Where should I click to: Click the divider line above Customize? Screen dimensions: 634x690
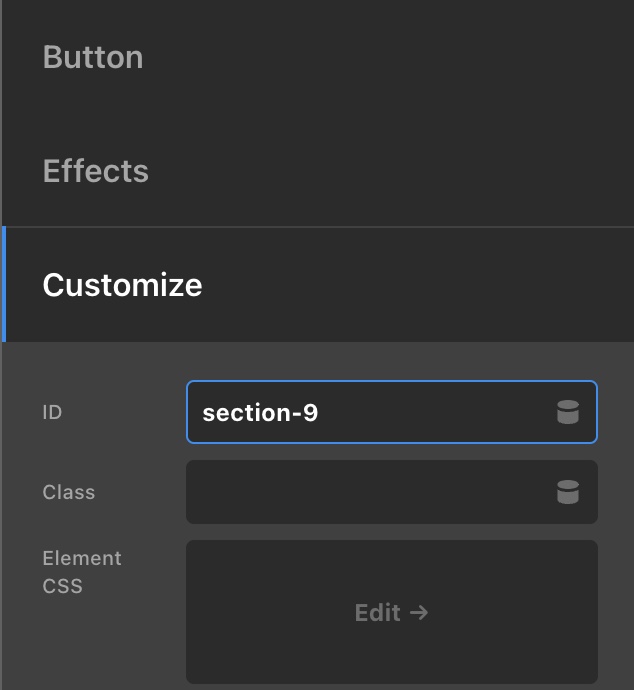click(x=317, y=227)
